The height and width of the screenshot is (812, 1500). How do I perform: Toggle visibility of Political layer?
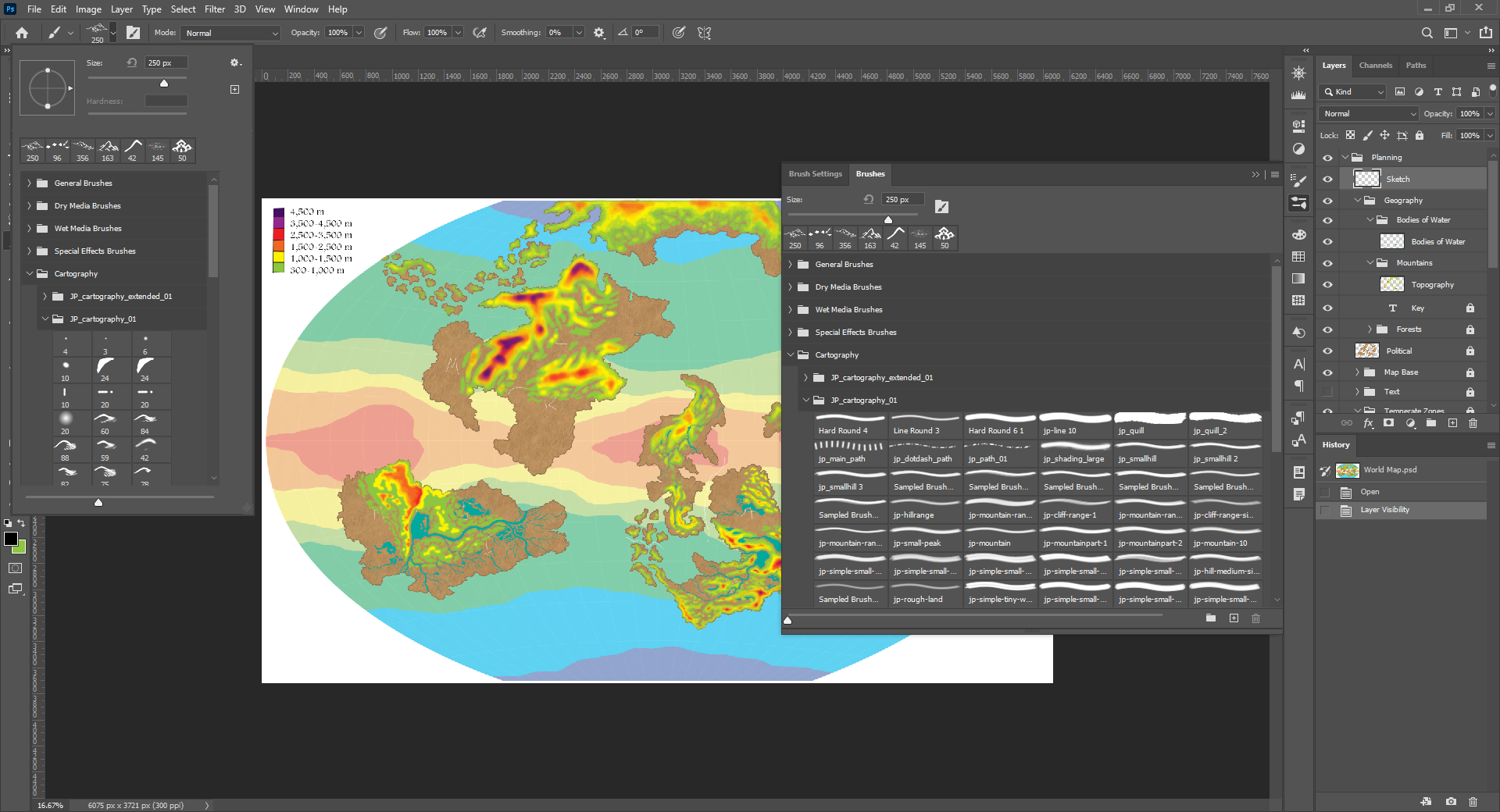click(x=1327, y=351)
